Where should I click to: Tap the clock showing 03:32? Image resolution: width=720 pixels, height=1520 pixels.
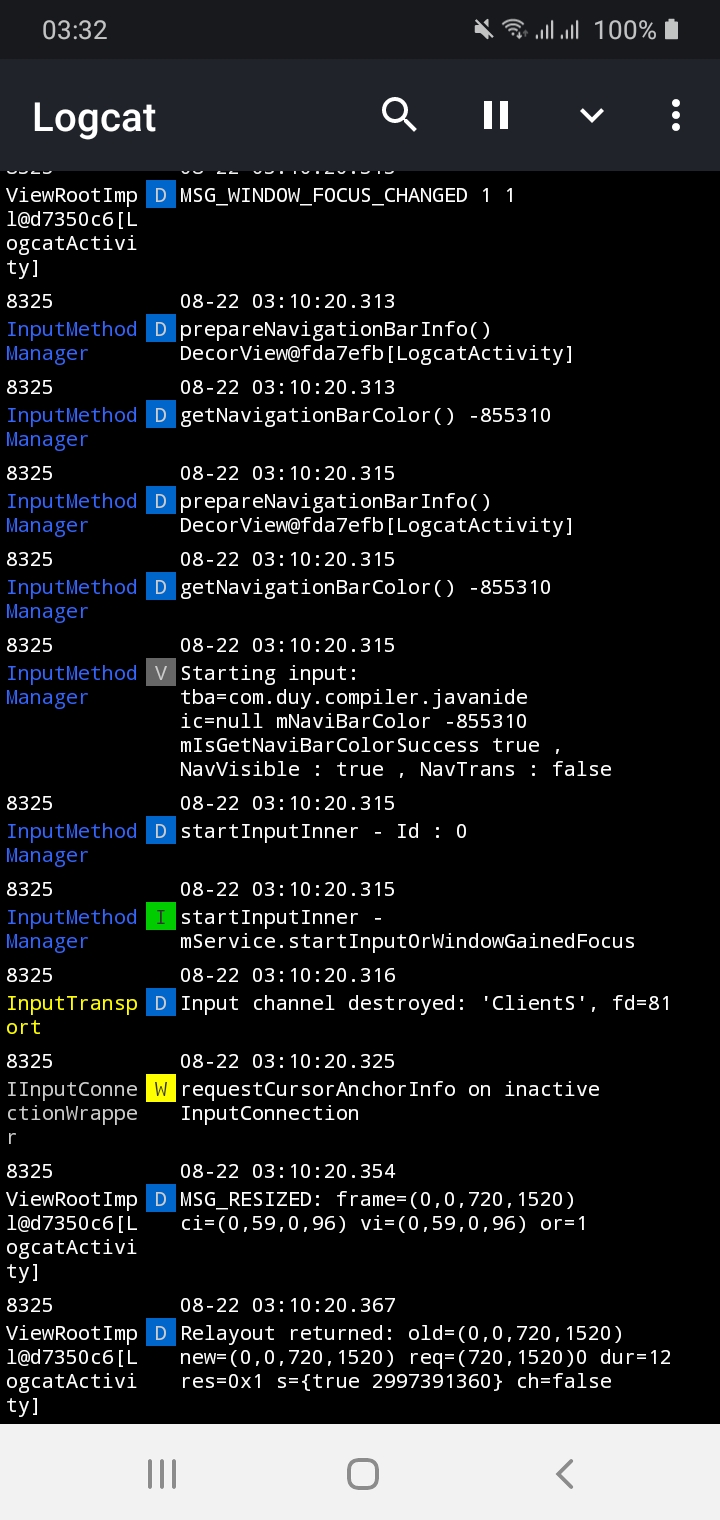tap(75, 29)
